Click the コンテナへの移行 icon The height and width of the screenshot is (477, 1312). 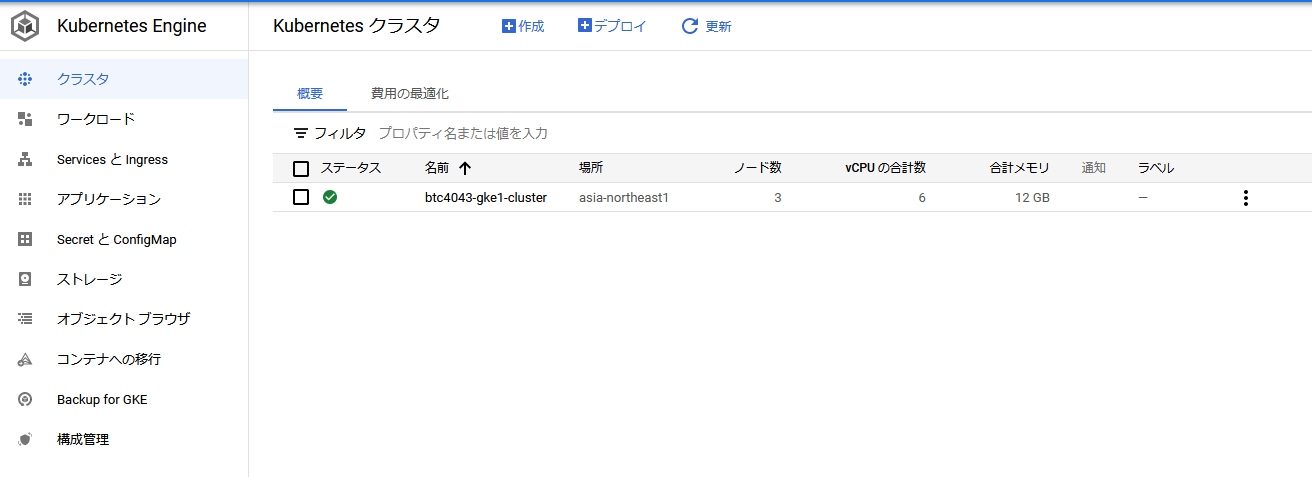tap(26, 359)
